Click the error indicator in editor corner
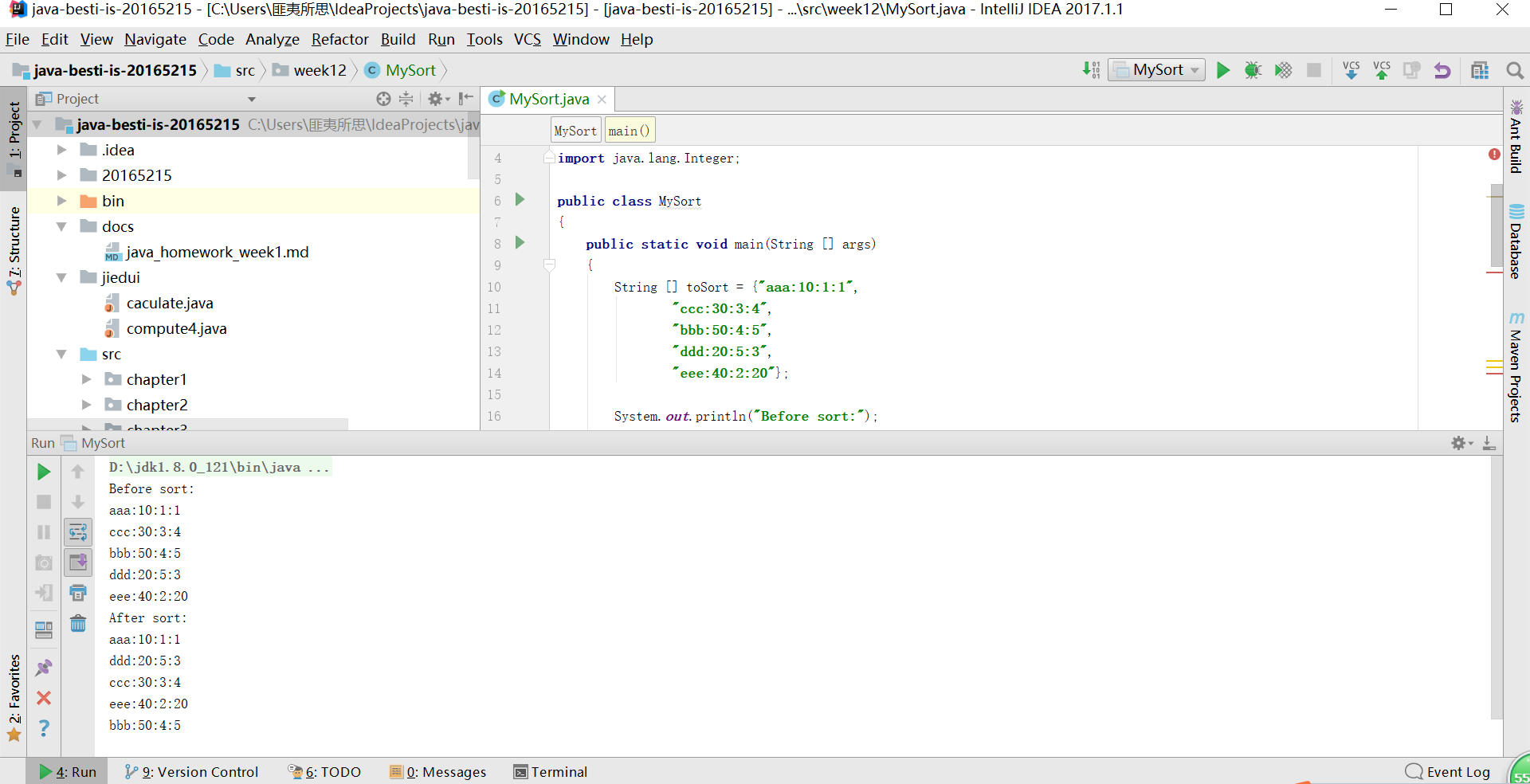This screenshot has width=1530, height=784. [1494, 155]
